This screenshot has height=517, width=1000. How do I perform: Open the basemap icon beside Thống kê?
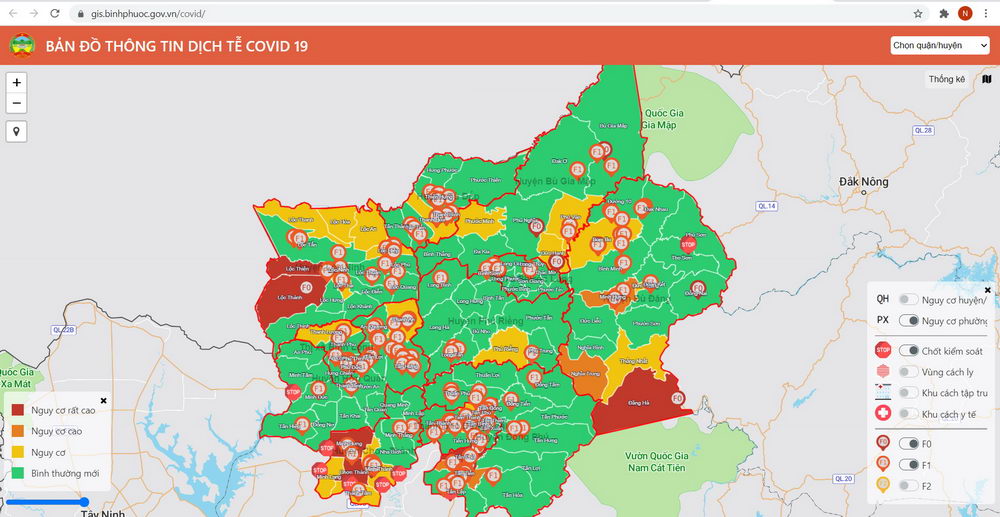986,79
